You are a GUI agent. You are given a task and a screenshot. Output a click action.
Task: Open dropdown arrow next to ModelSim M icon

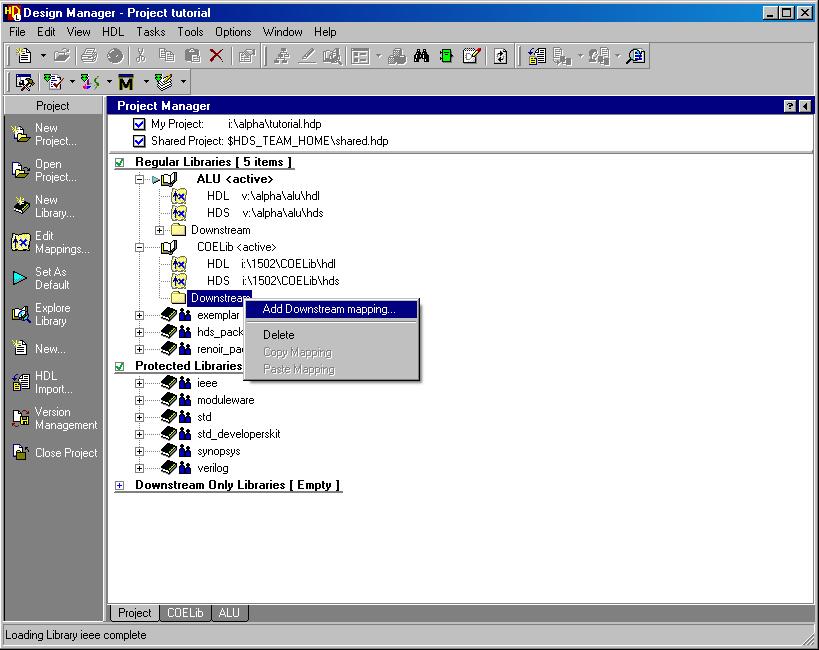[146, 82]
